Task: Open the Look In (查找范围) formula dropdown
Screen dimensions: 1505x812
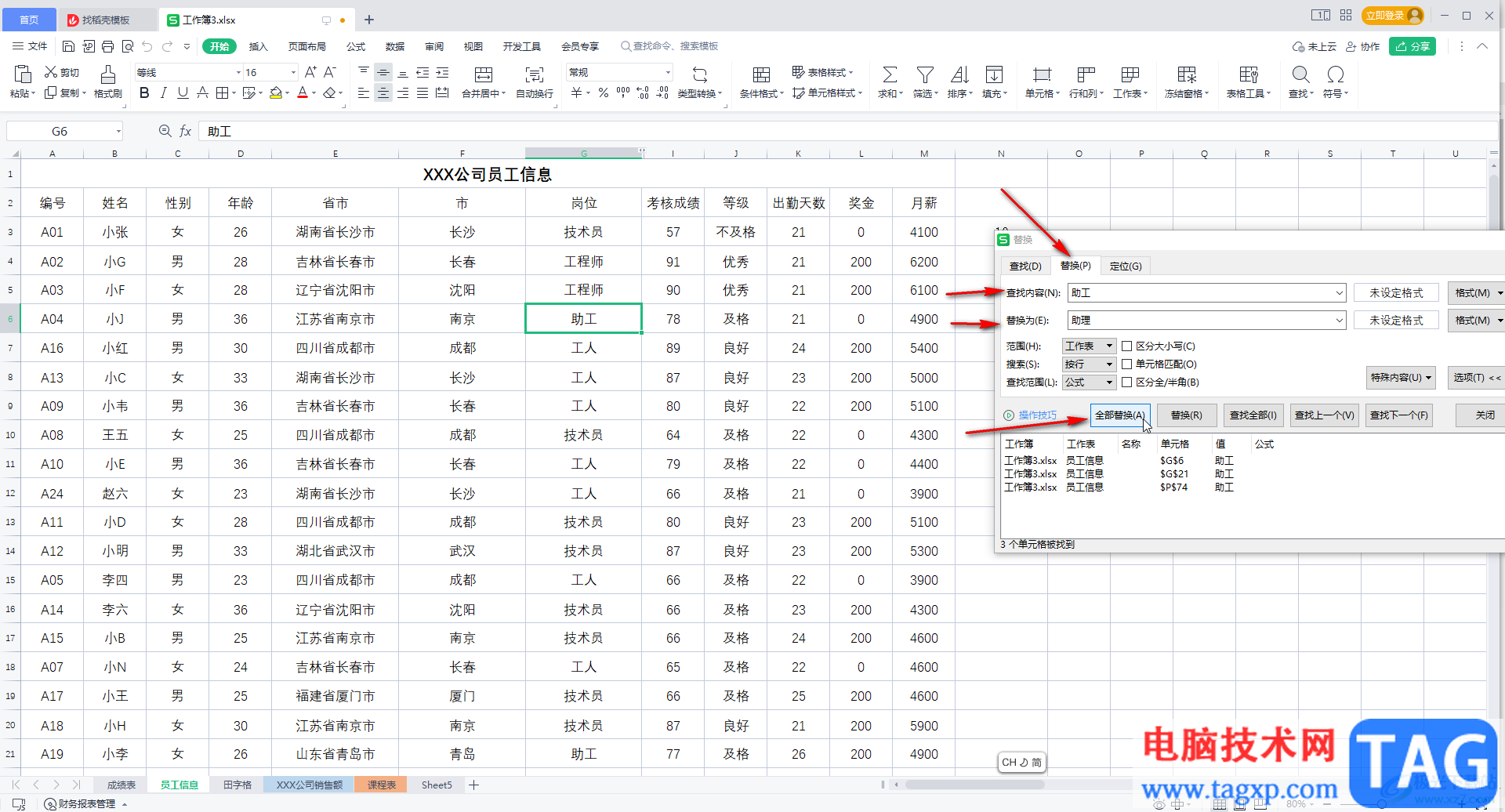Action: (x=1089, y=382)
